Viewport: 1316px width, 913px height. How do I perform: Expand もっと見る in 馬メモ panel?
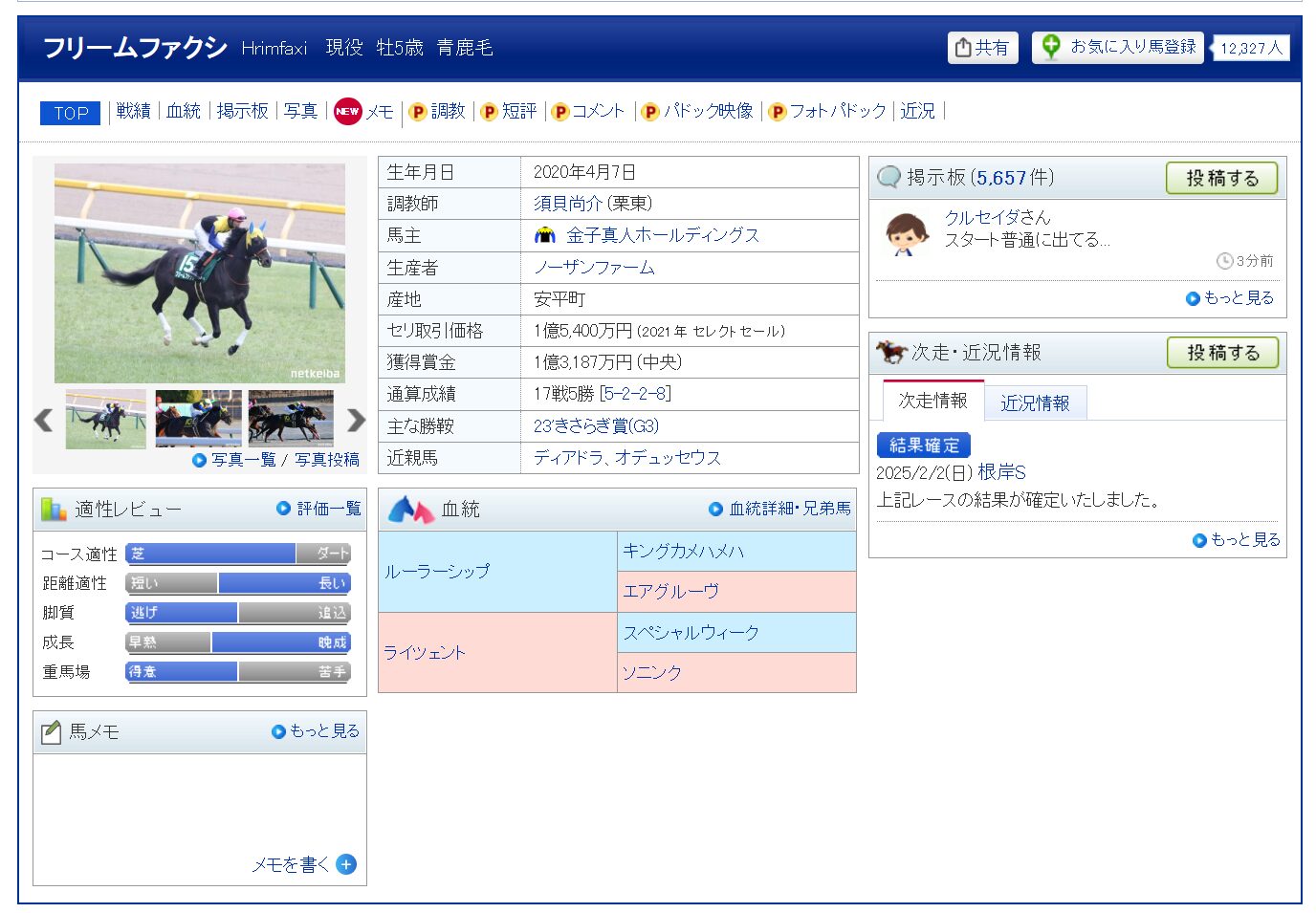click(x=316, y=731)
